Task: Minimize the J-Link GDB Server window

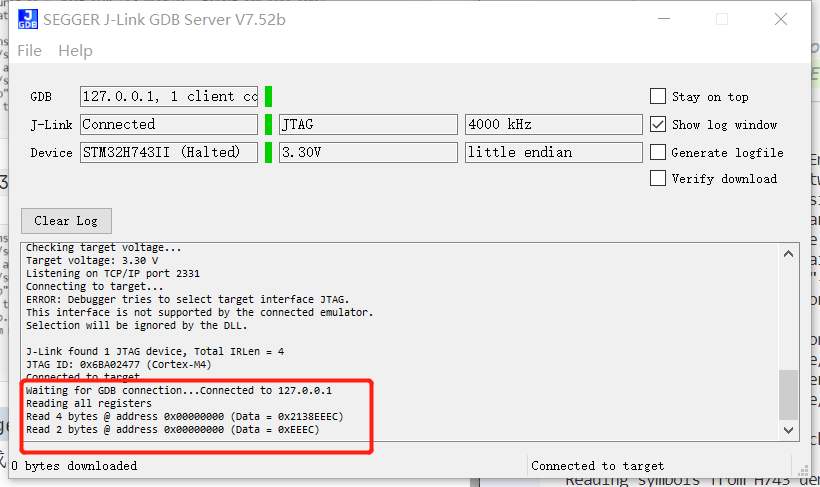Action: coord(664,19)
